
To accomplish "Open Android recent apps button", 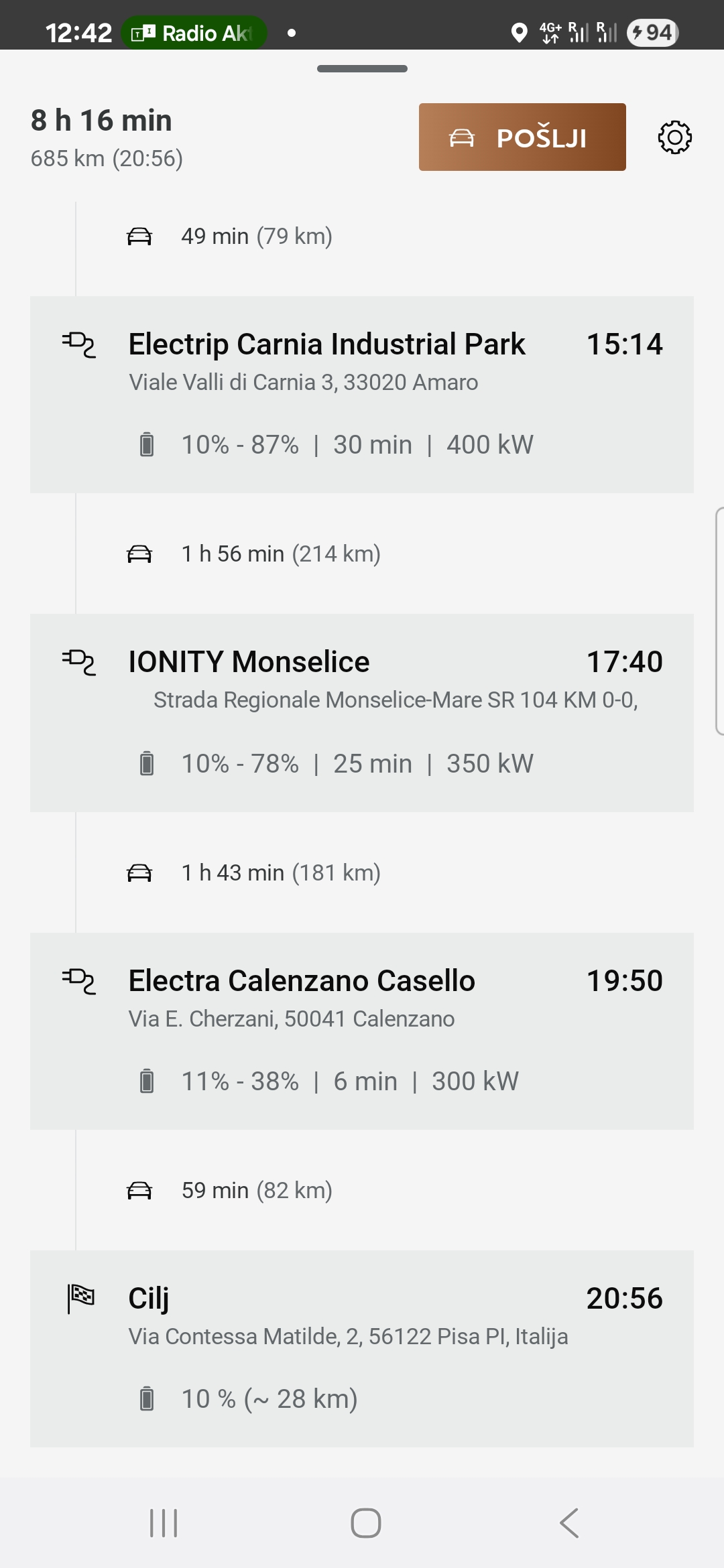I will click(x=164, y=1523).
